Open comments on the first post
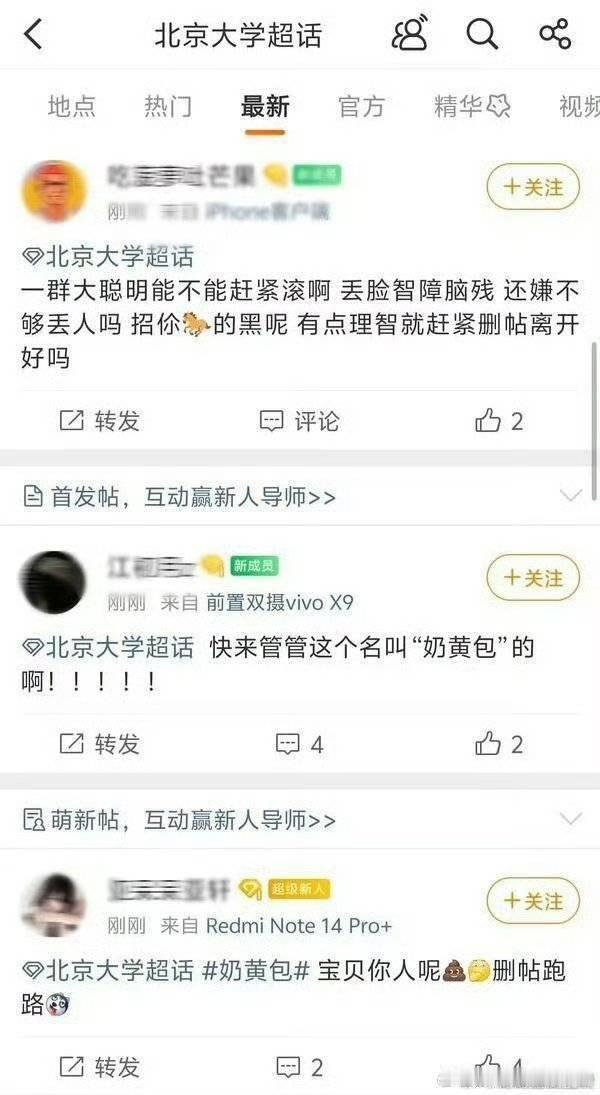Viewport: 600px width, 1095px height. 299,421
